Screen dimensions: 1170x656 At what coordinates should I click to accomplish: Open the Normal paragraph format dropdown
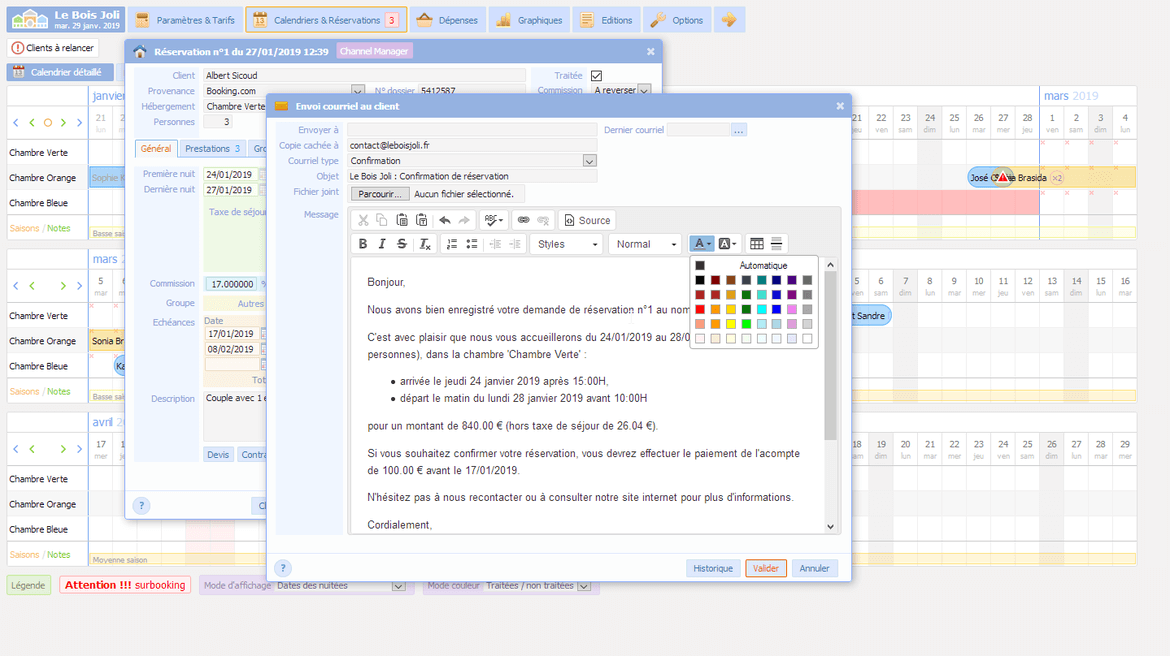pyautogui.click(x=645, y=244)
